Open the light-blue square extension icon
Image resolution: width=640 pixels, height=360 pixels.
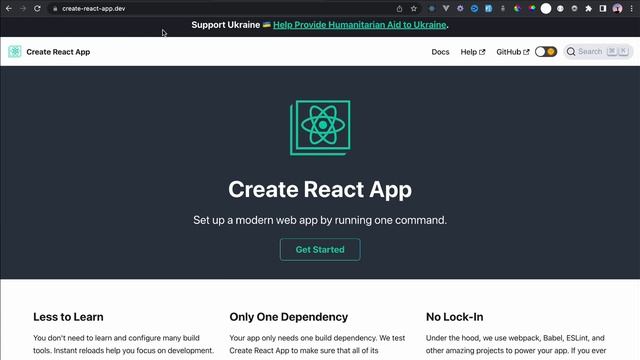(489, 9)
